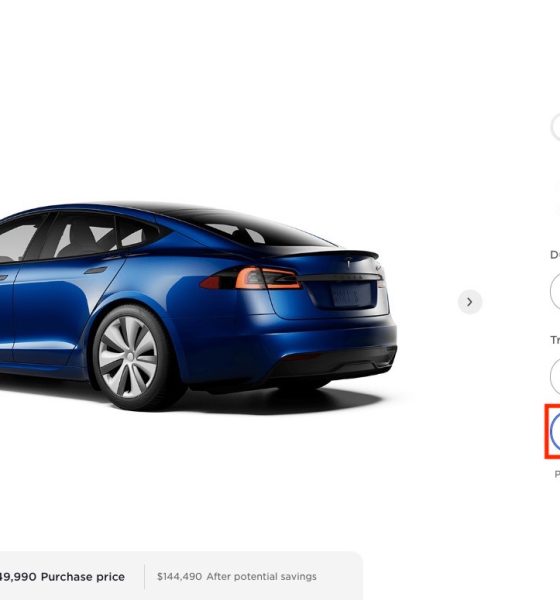Click the 'P' caption below the red box

coord(557,474)
